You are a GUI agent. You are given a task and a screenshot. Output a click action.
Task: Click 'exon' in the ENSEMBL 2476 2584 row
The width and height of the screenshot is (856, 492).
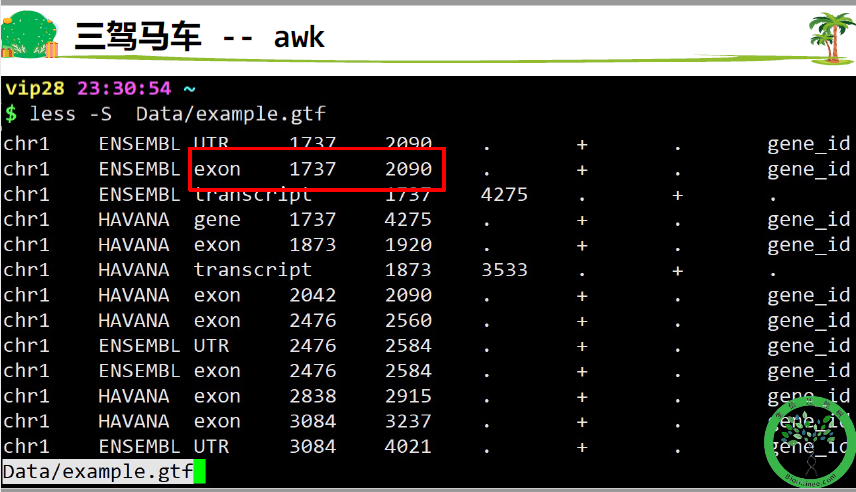pyautogui.click(x=217, y=371)
